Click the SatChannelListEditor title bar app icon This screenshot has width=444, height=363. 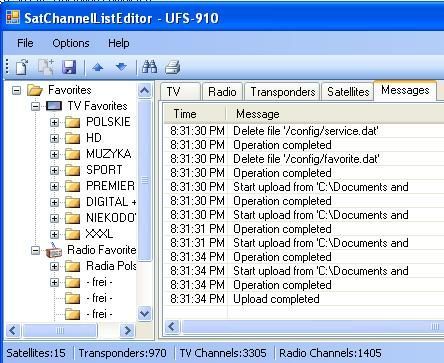13,17
